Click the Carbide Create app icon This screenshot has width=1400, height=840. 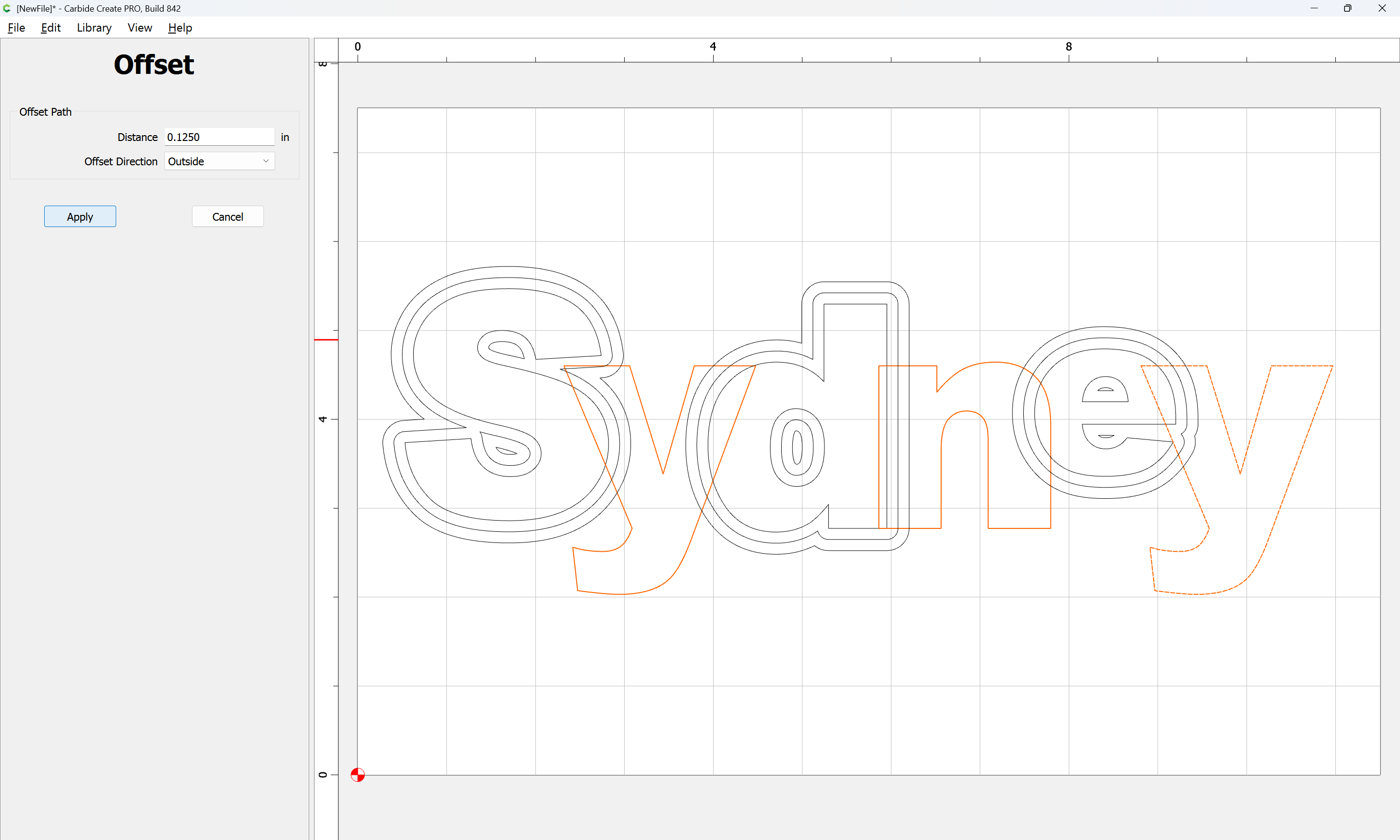(x=7, y=8)
